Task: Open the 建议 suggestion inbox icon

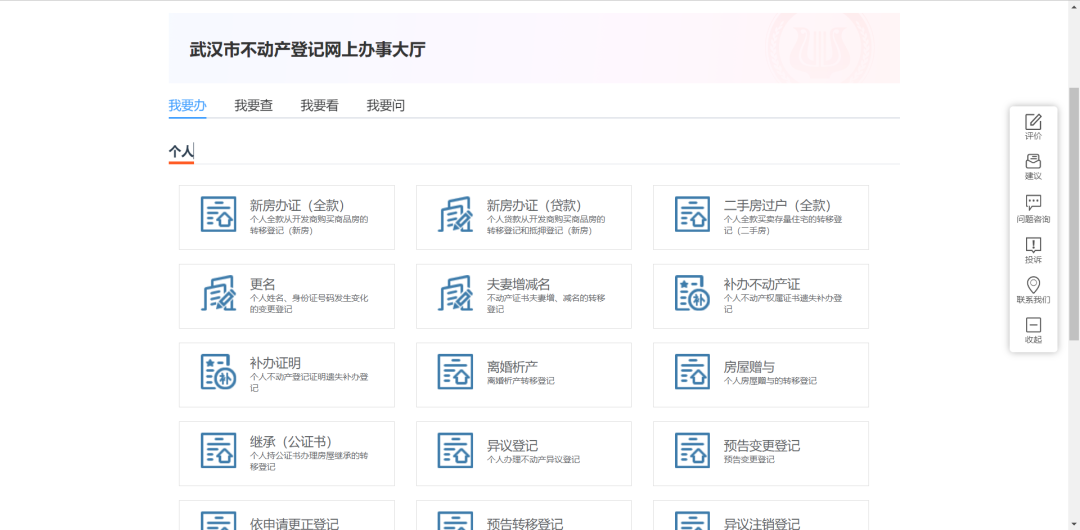Action: pos(1033,161)
